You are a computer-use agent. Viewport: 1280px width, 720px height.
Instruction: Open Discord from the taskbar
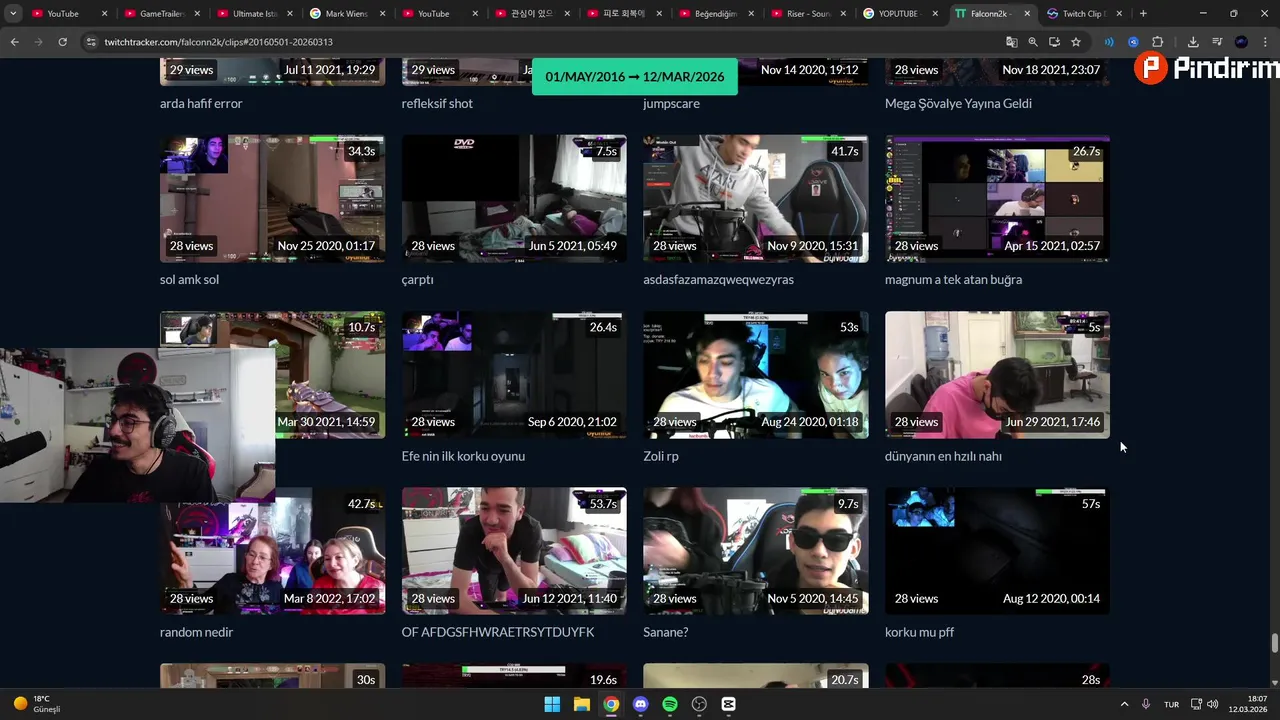point(640,704)
